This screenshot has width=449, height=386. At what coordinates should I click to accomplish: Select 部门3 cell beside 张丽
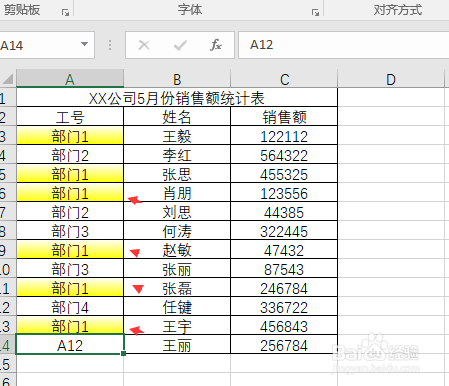(70, 269)
